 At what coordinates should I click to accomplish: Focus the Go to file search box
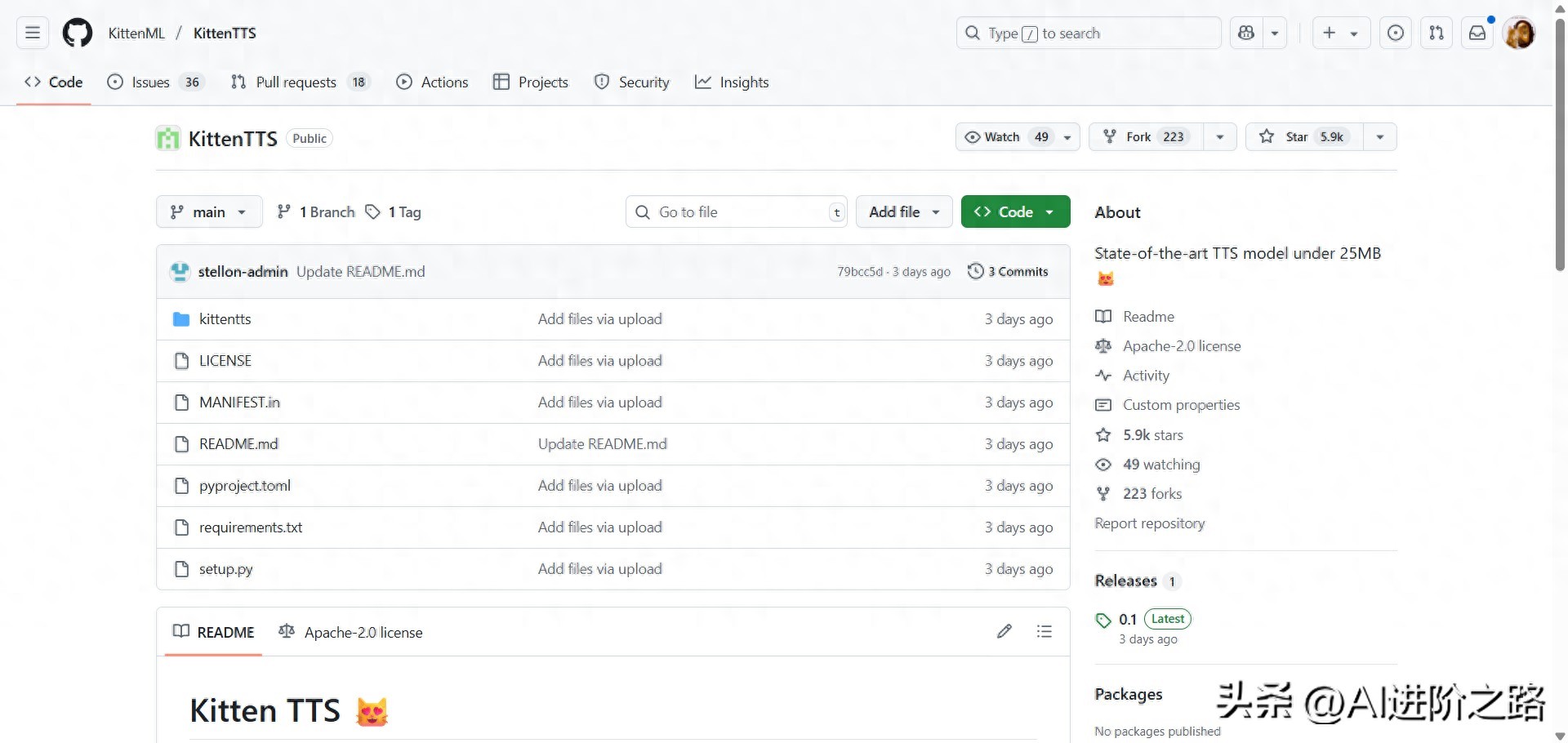pos(737,212)
